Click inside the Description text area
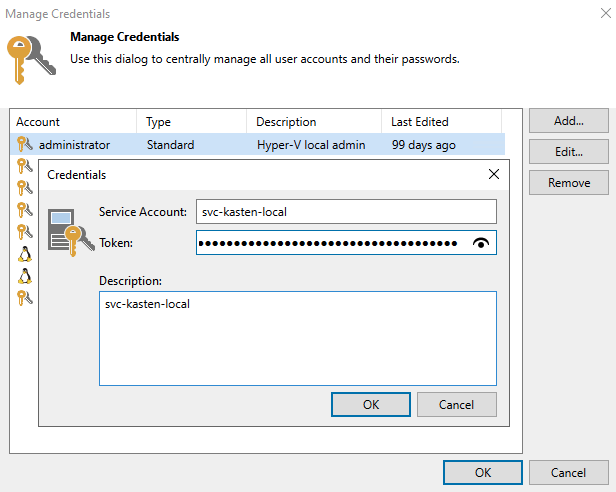The height and width of the screenshot is (492, 616). click(x=297, y=338)
